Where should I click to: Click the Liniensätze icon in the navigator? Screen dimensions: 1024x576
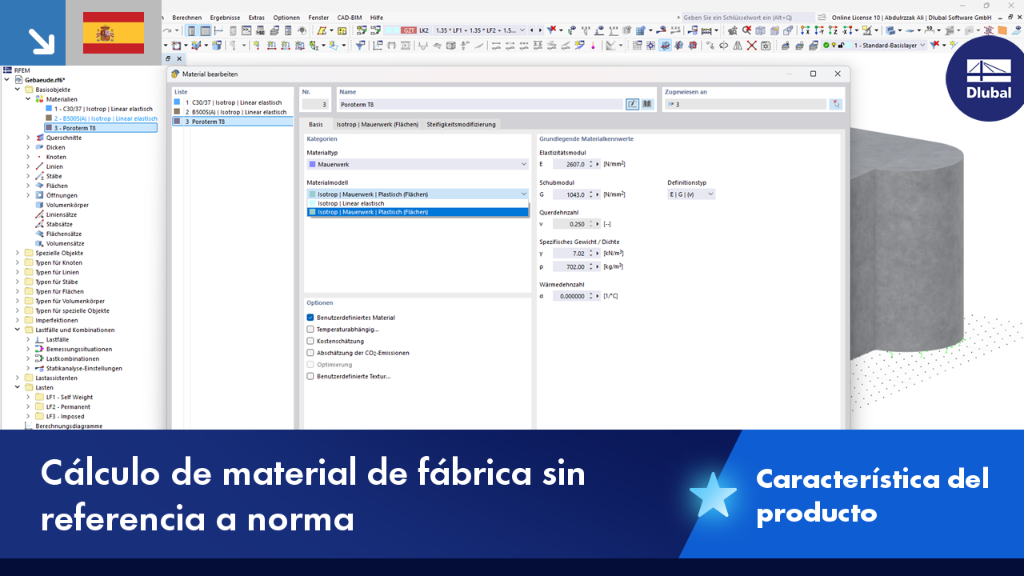click(x=39, y=214)
